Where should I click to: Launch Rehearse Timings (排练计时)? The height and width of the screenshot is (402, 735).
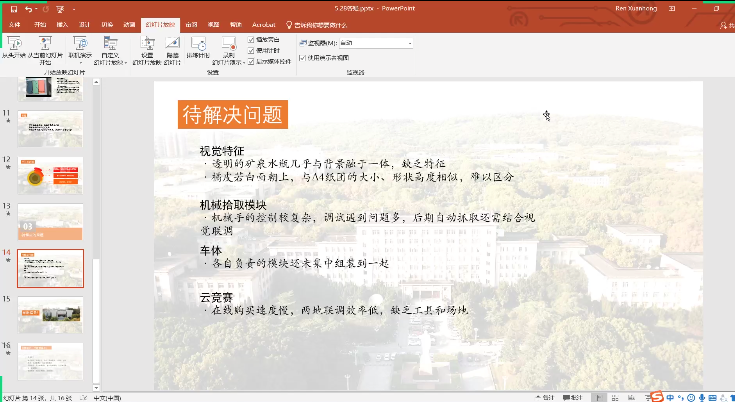point(198,49)
